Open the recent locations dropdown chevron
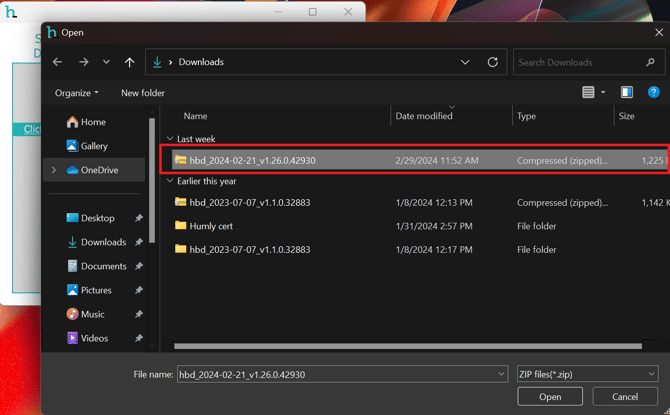Screen dimensions: 670x415 click(106, 62)
